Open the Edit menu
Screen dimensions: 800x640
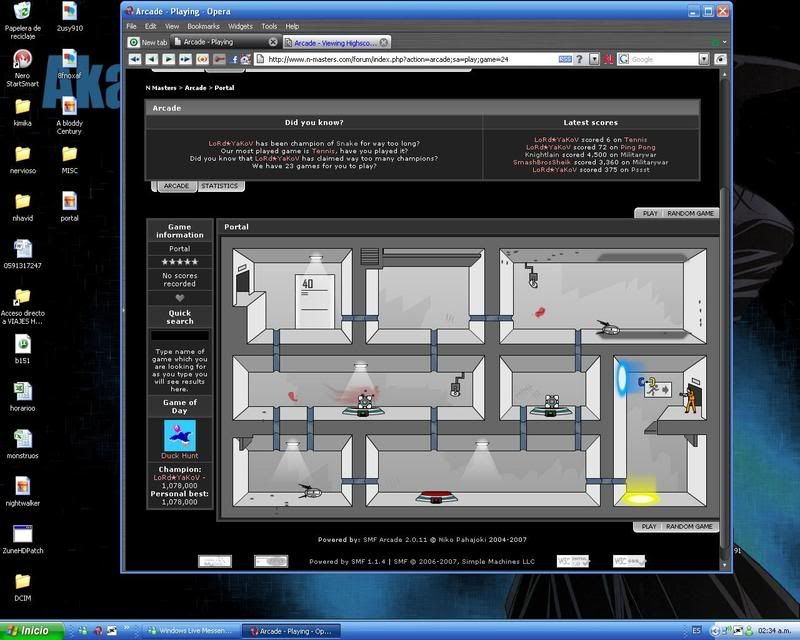(x=151, y=26)
